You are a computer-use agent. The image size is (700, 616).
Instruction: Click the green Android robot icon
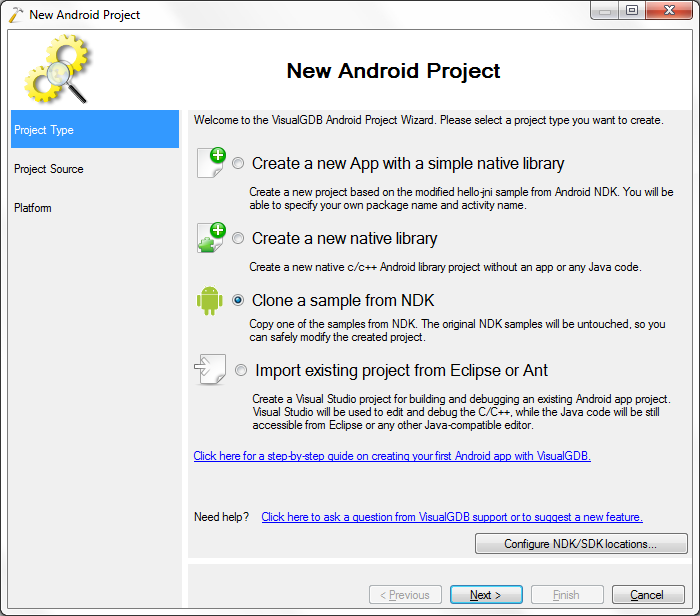point(209,300)
